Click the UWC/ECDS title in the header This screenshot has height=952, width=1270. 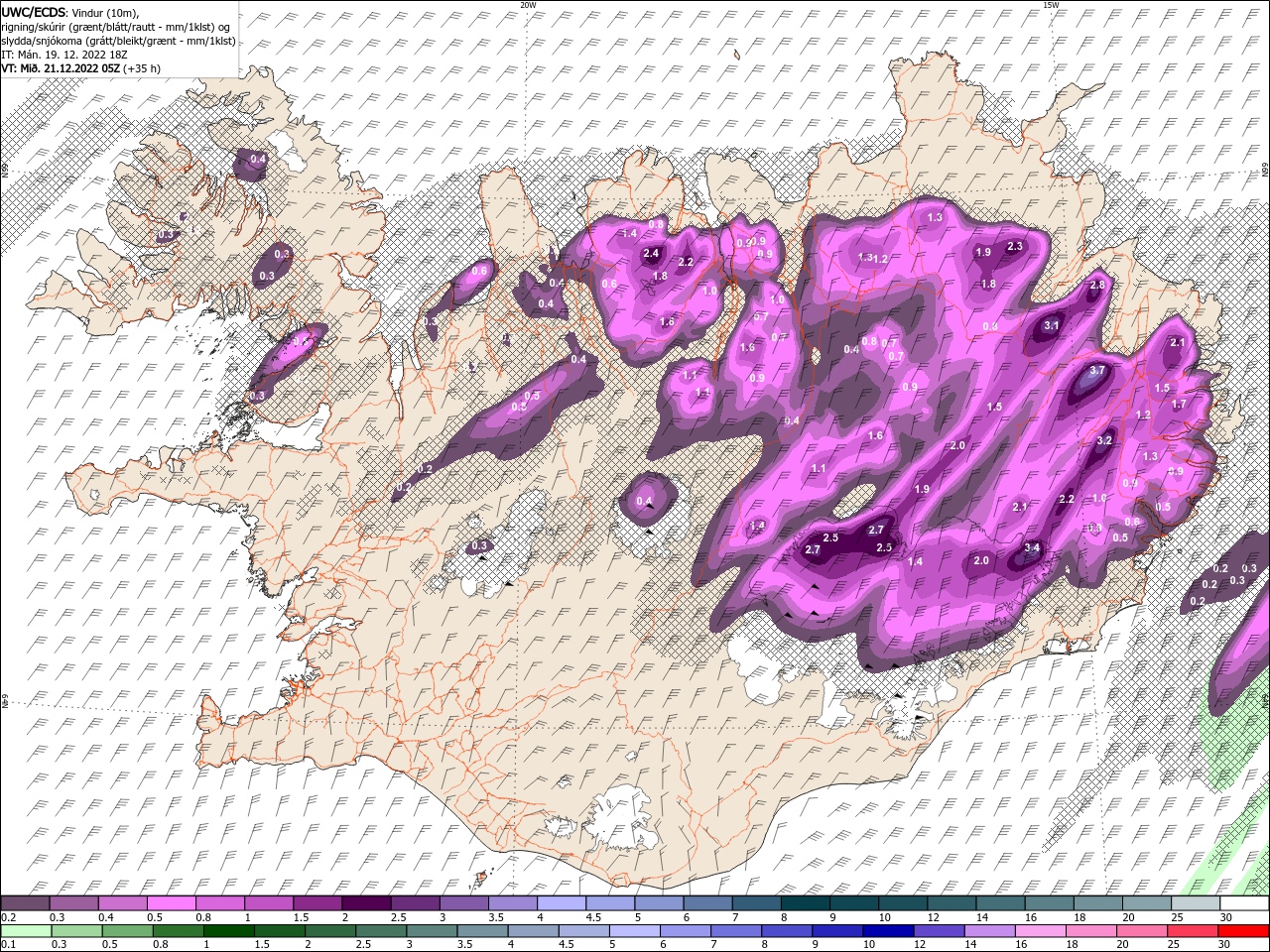[x=34, y=11]
